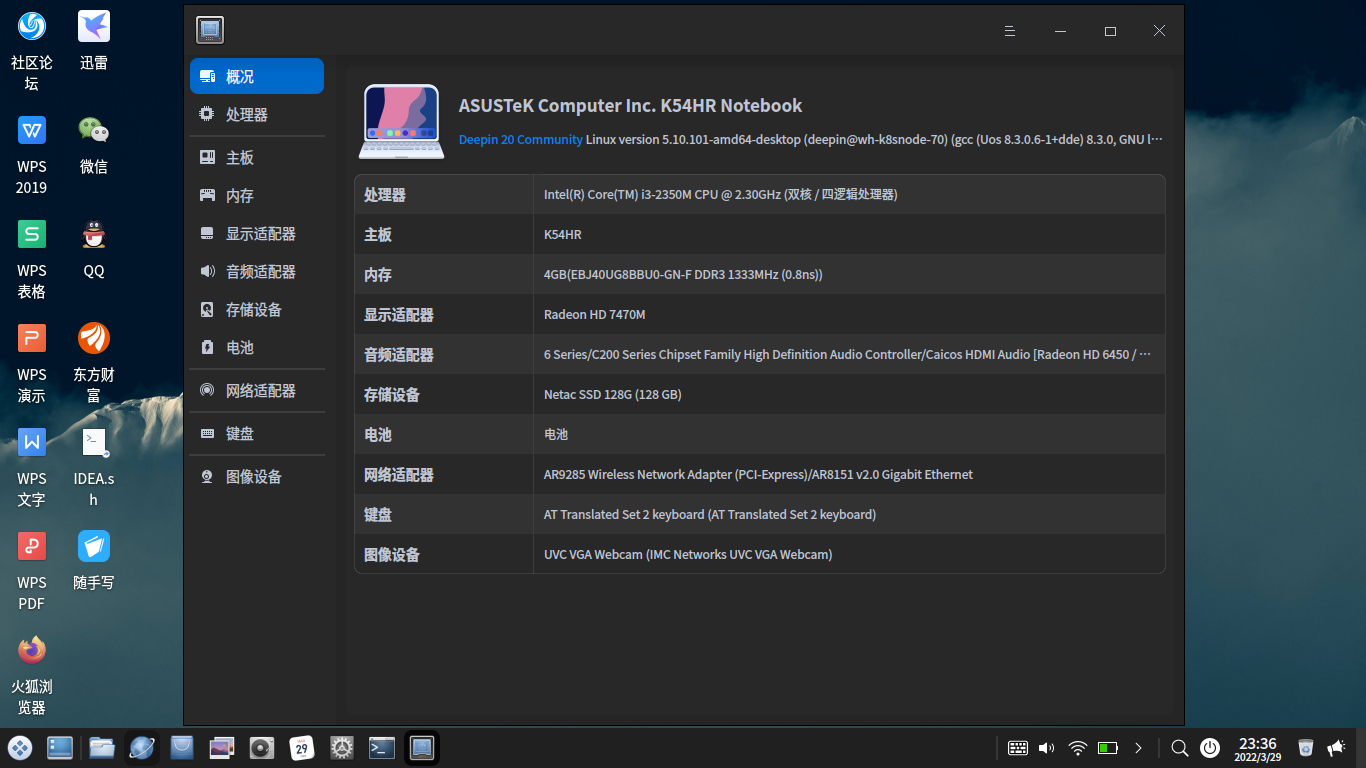1366x768 pixels.
Task: Open the 处理器 (Processor) sidebar section
Action: click(x=246, y=115)
